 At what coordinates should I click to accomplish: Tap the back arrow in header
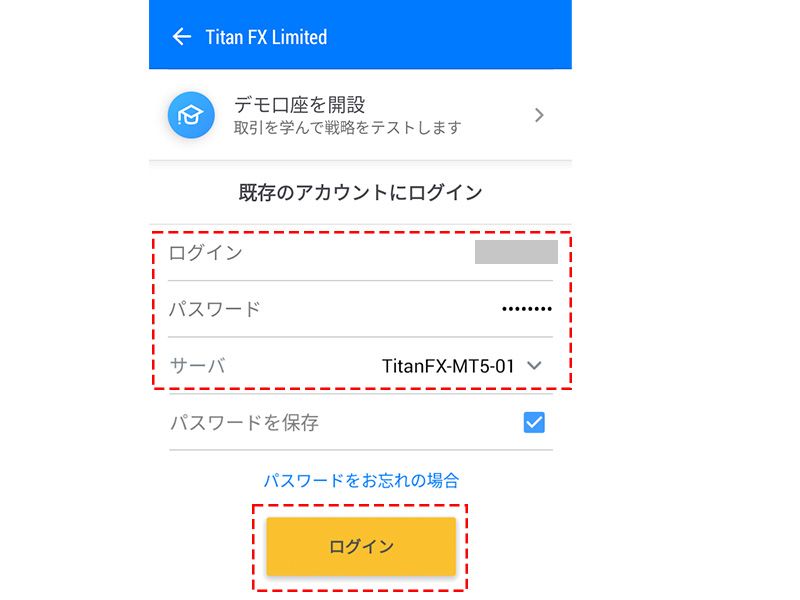pos(182,37)
